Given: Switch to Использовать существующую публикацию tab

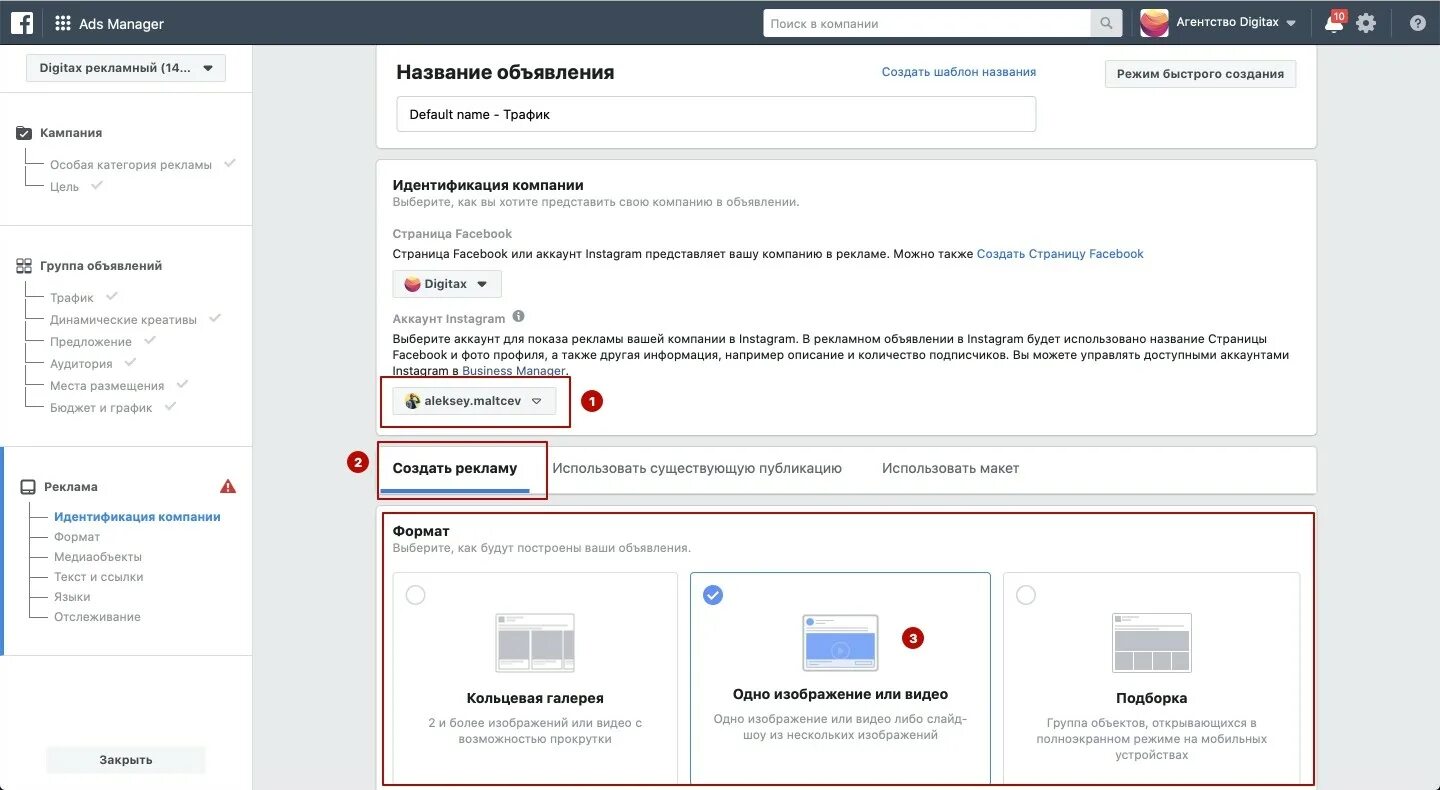Looking at the screenshot, I should (x=697, y=468).
